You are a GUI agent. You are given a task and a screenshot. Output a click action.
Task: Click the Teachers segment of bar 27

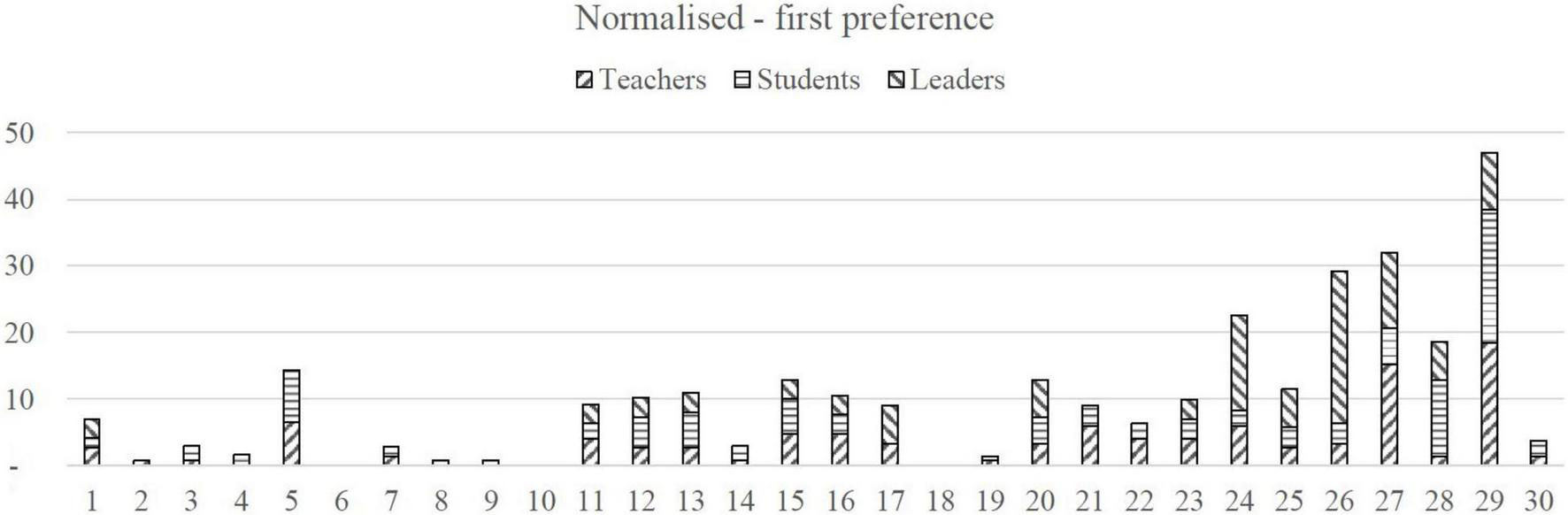pos(1389,414)
